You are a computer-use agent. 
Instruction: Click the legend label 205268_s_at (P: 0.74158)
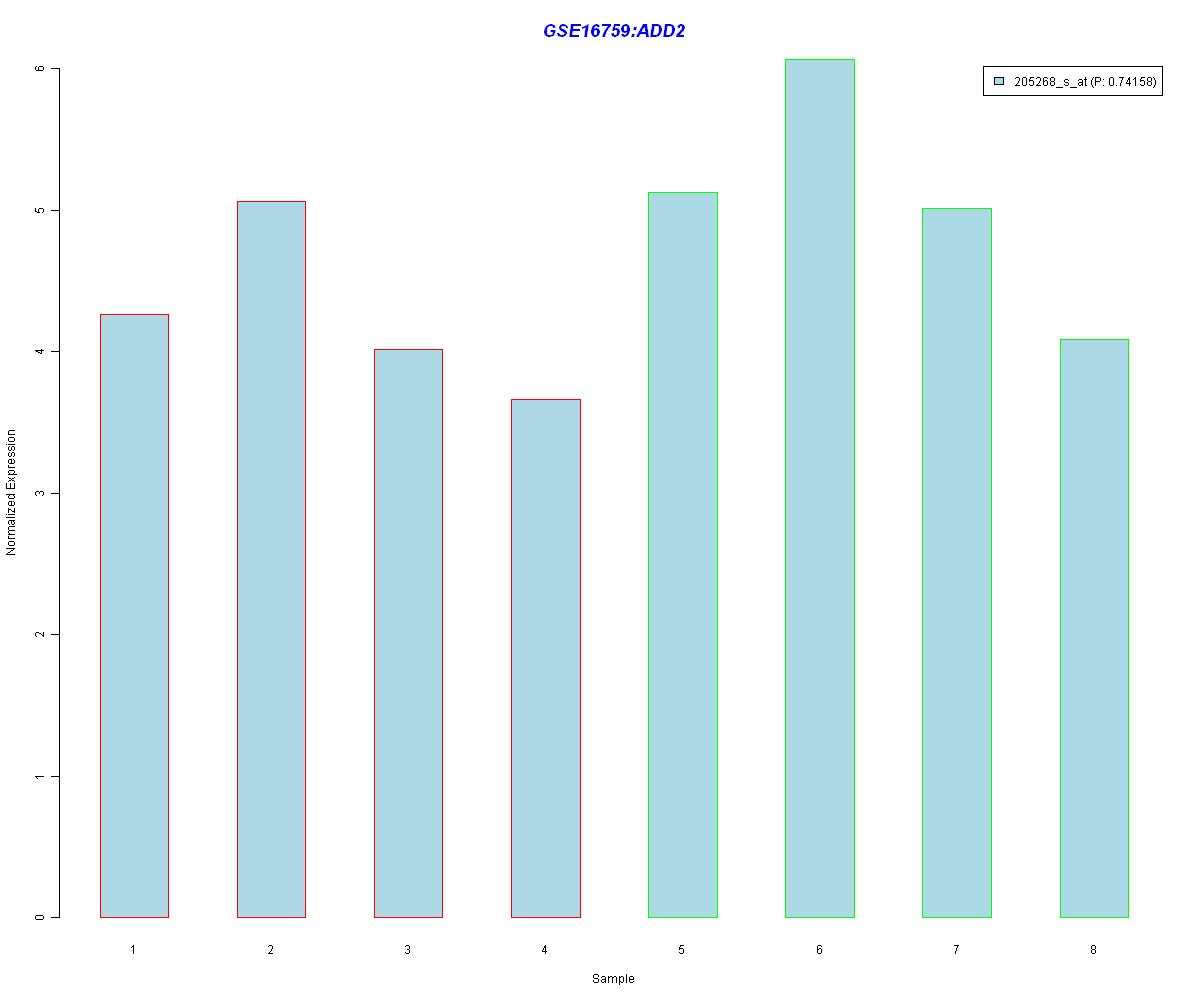click(x=1085, y=83)
